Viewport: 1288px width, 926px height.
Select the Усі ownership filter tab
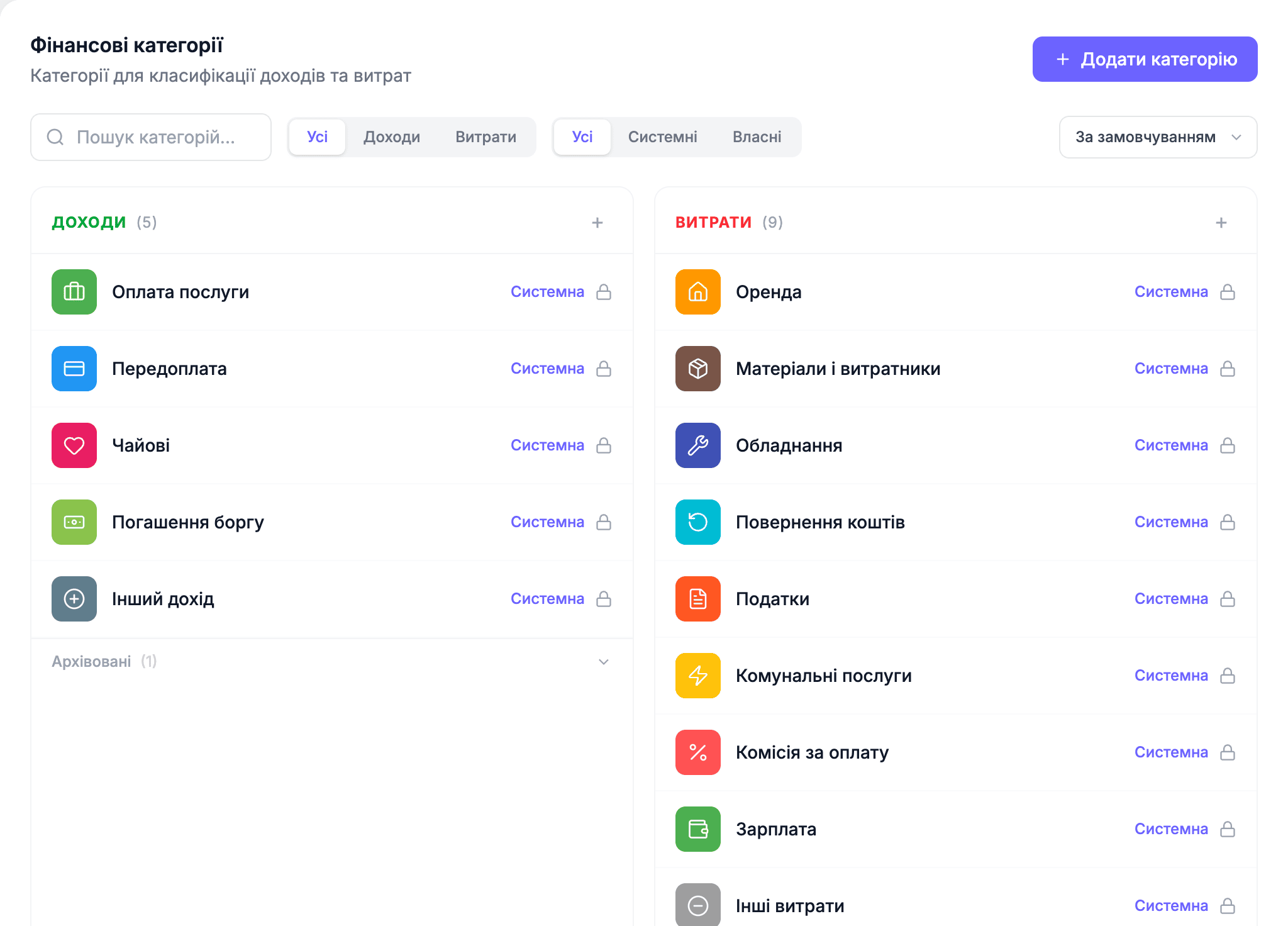click(582, 137)
